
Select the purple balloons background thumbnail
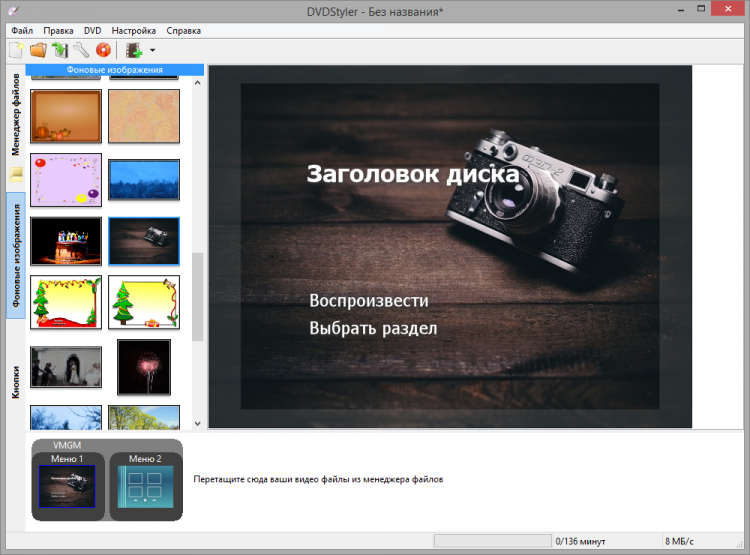tap(66, 180)
